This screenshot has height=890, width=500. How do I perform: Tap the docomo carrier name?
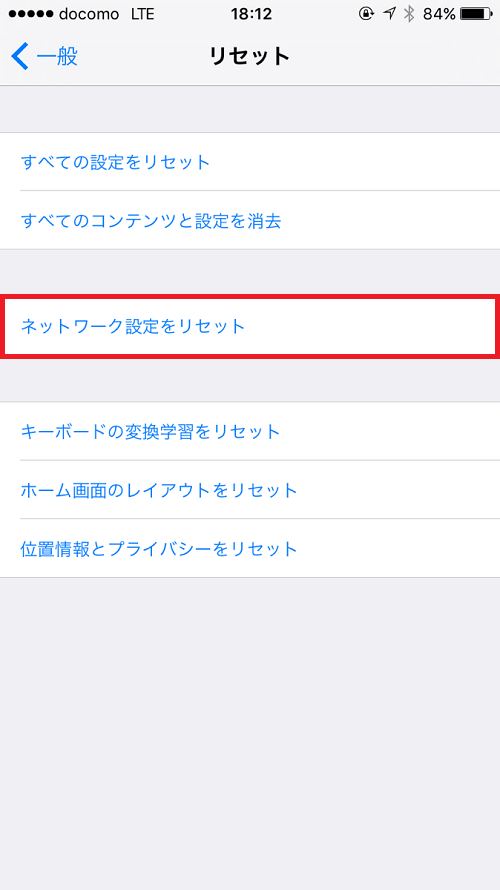[x=89, y=14]
